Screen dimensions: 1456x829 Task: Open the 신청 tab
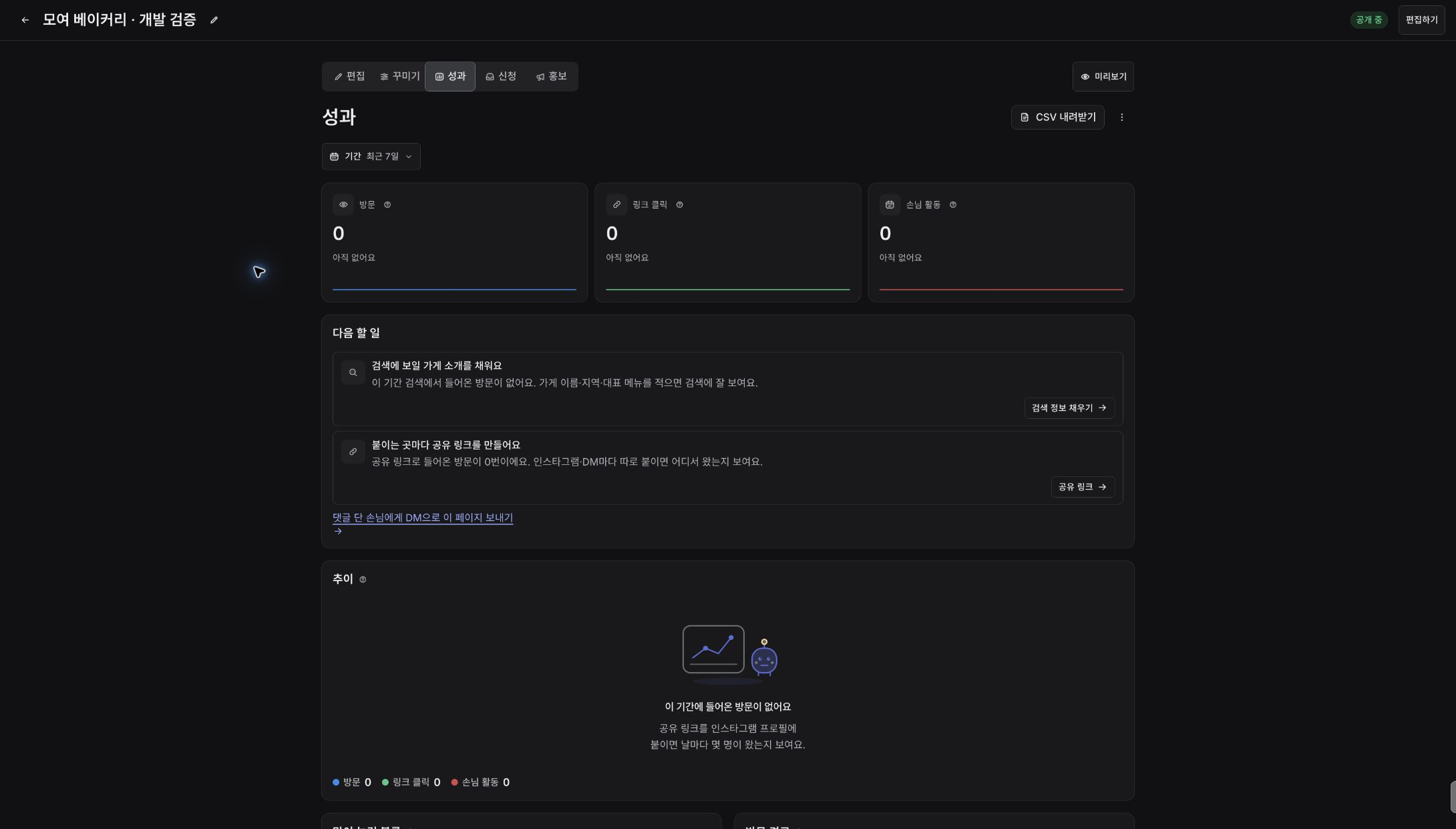pyautogui.click(x=501, y=77)
